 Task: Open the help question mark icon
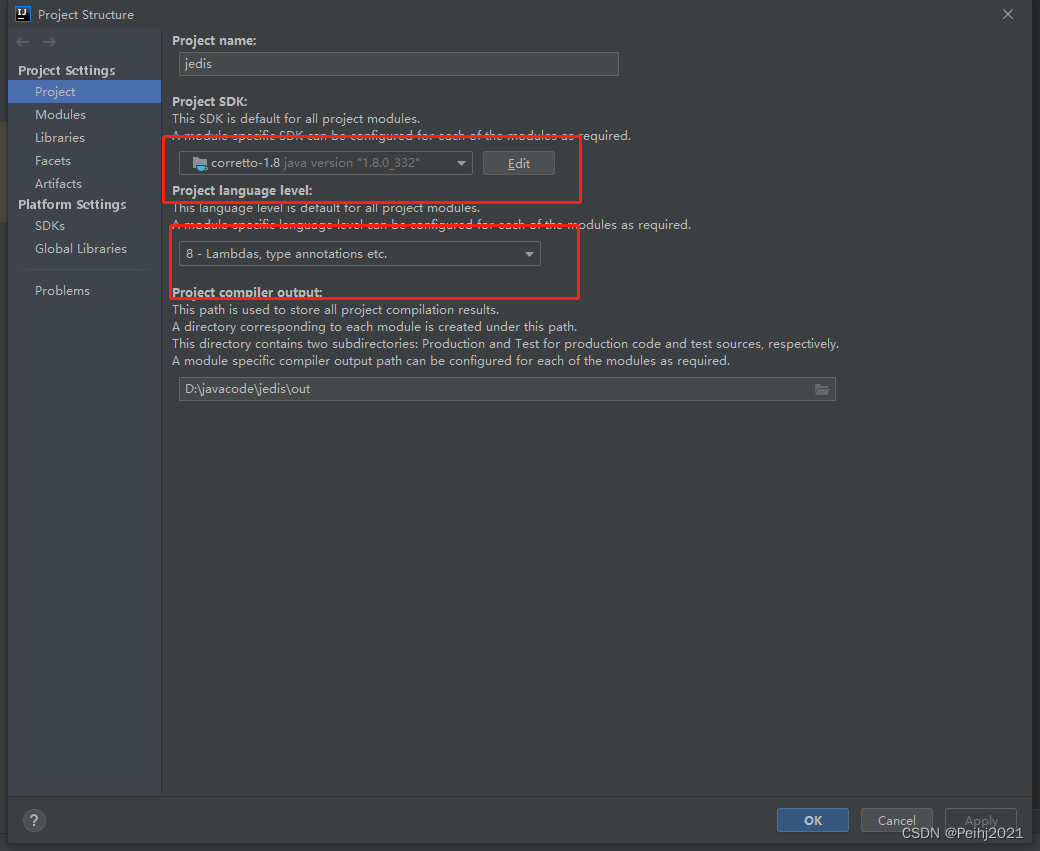coord(34,820)
